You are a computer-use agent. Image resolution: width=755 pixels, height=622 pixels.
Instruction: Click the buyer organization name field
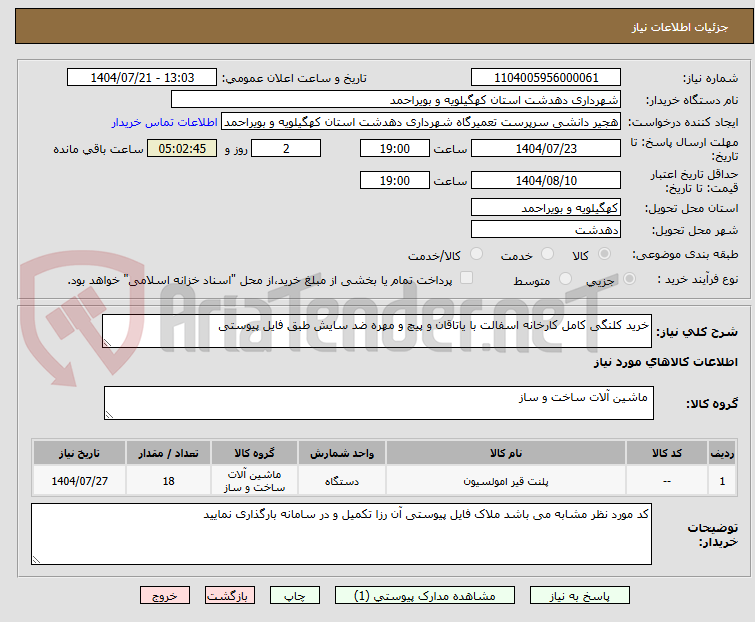pyautogui.click(x=396, y=100)
